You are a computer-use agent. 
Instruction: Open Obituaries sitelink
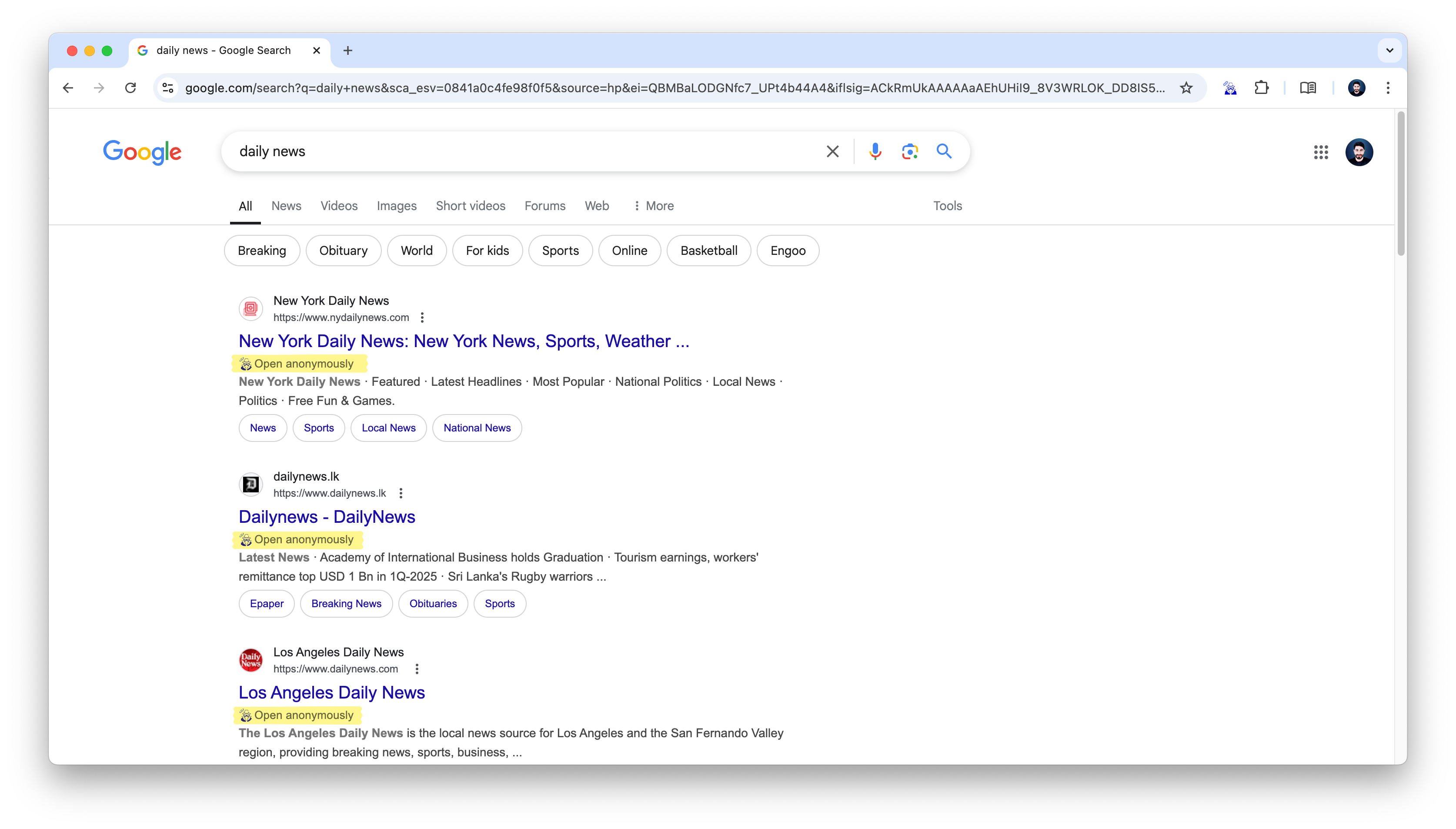point(433,604)
